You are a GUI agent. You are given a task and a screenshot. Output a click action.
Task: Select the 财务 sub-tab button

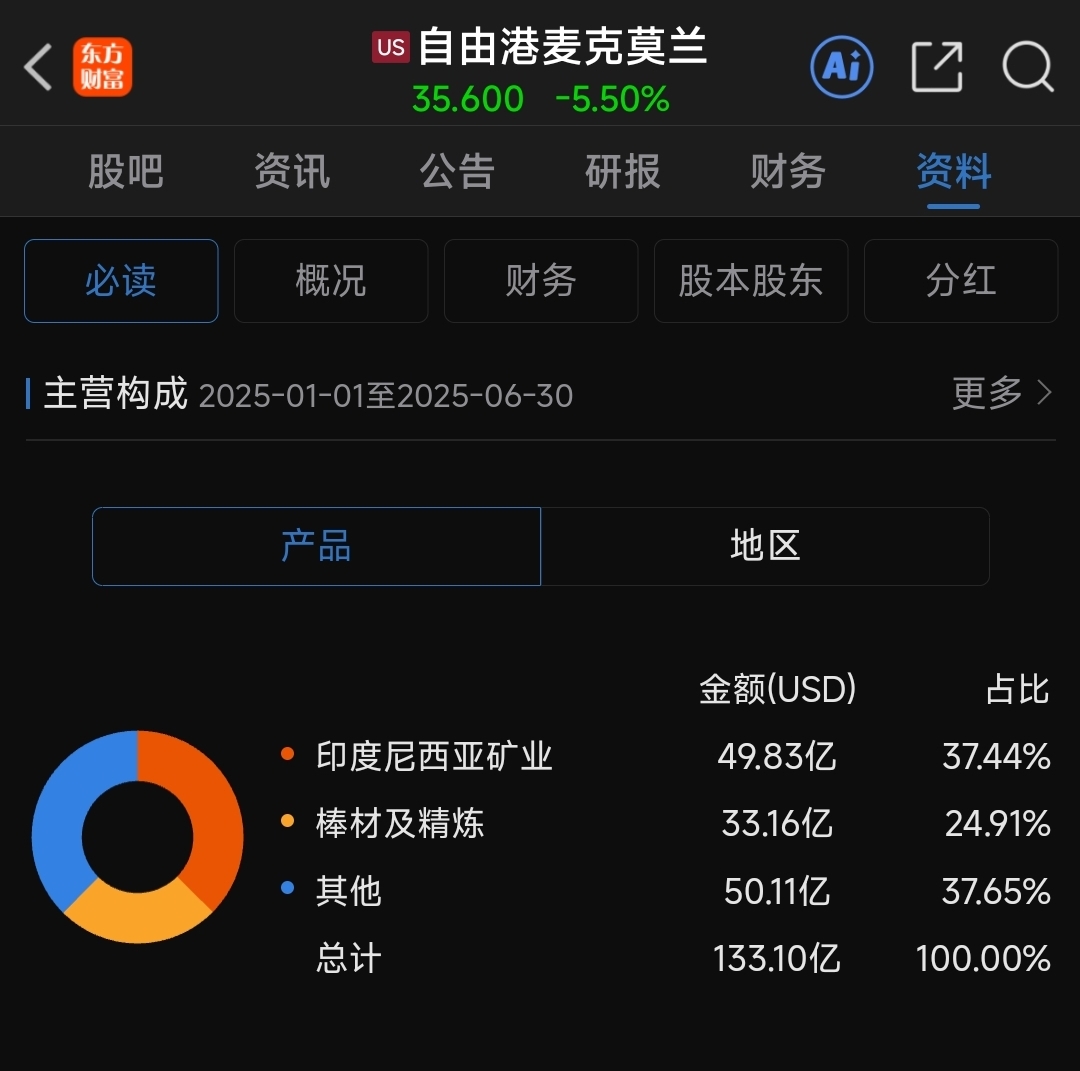pos(541,281)
